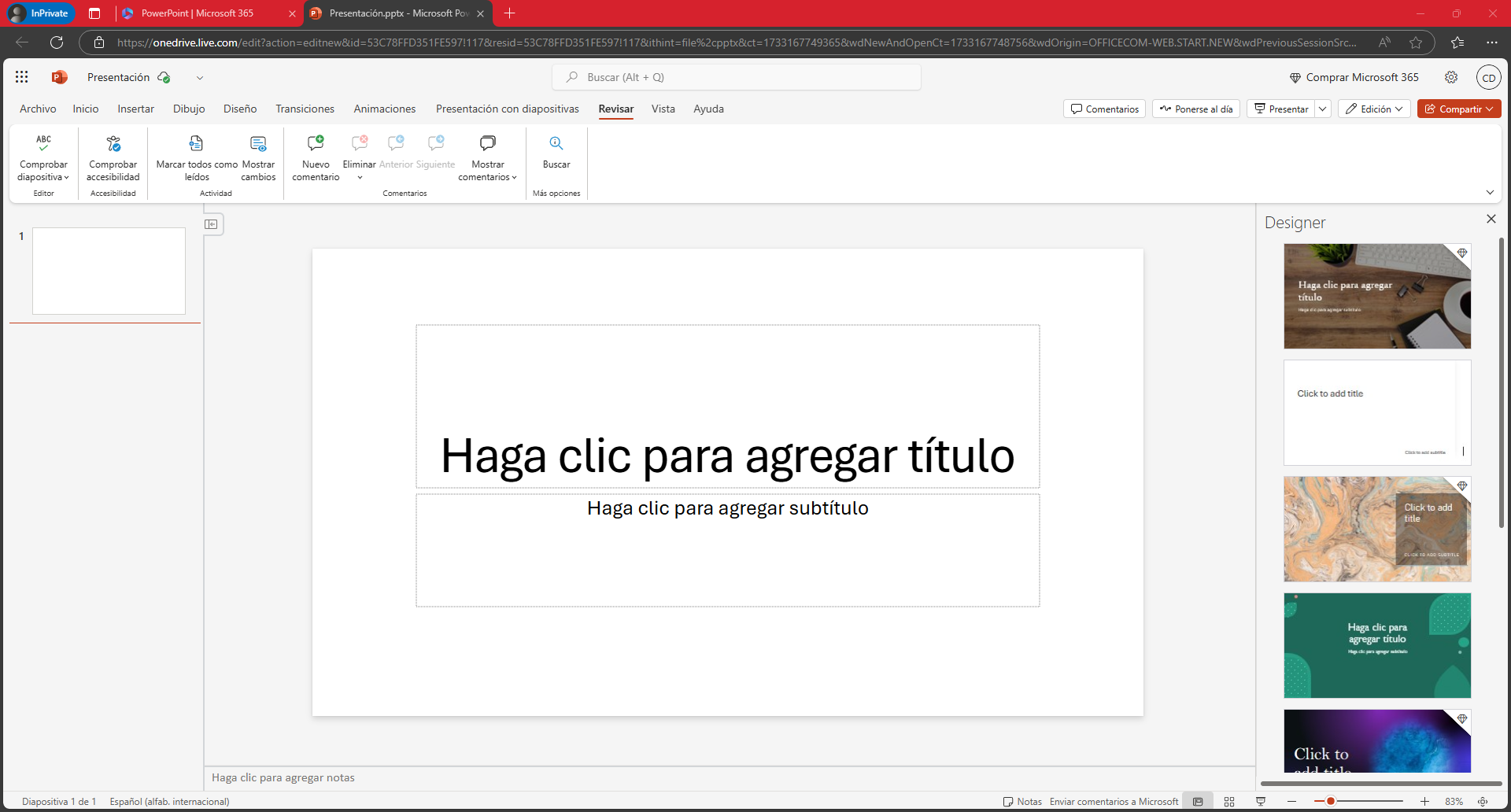Expand the Presentar dropdown arrow
The height and width of the screenshot is (812, 1511).
point(1323,109)
